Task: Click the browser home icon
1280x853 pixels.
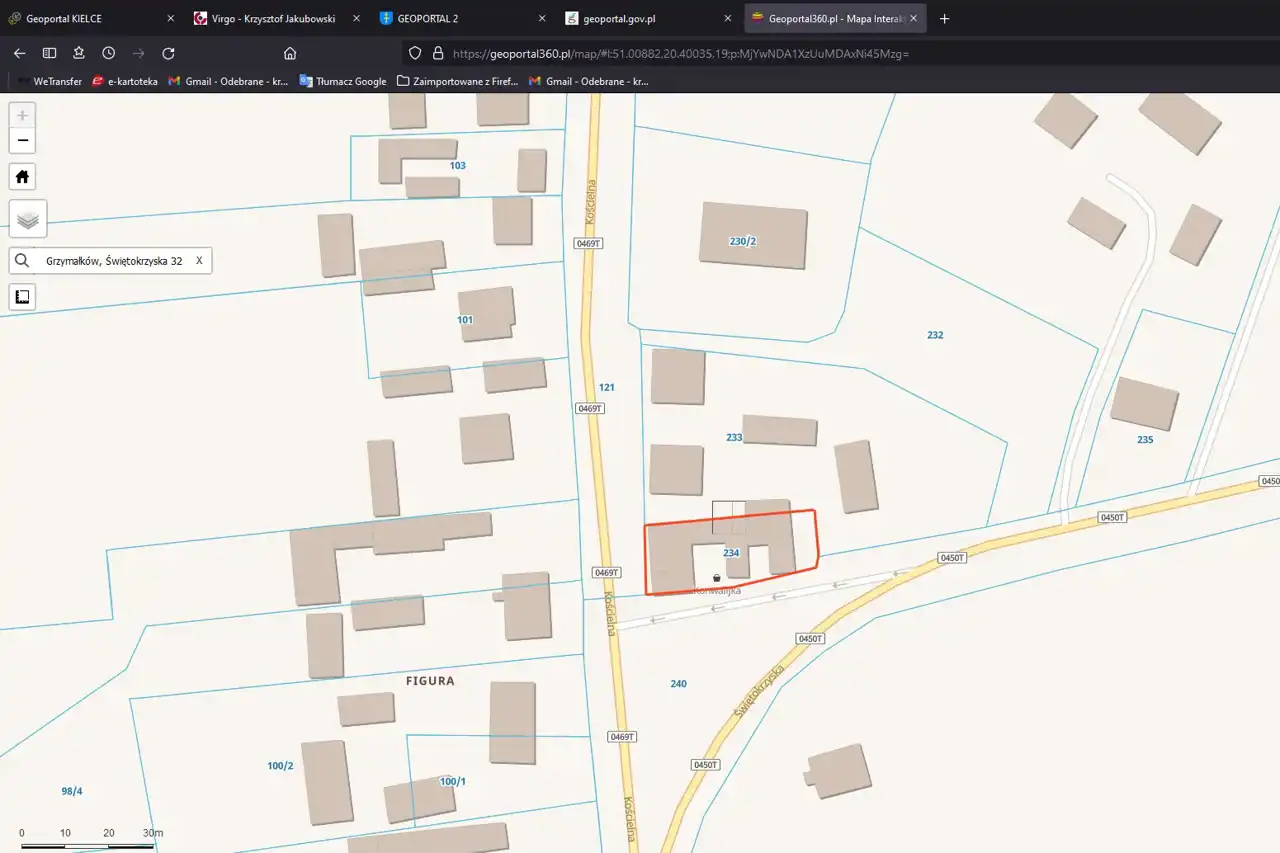Action: 290,53
